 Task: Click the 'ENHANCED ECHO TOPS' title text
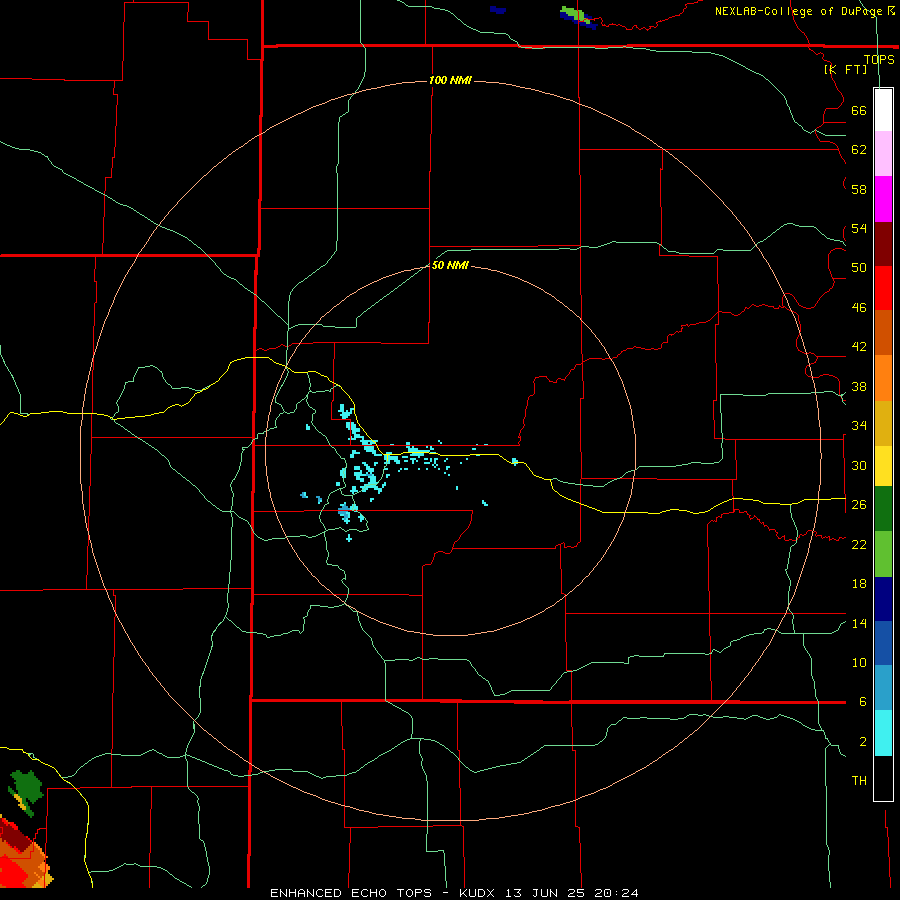[351, 893]
